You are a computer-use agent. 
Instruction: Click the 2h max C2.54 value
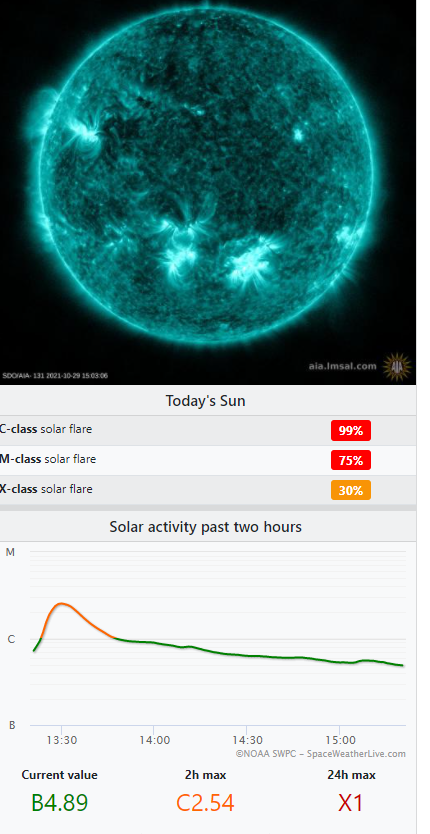pyautogui.click(x=205, y=803)
